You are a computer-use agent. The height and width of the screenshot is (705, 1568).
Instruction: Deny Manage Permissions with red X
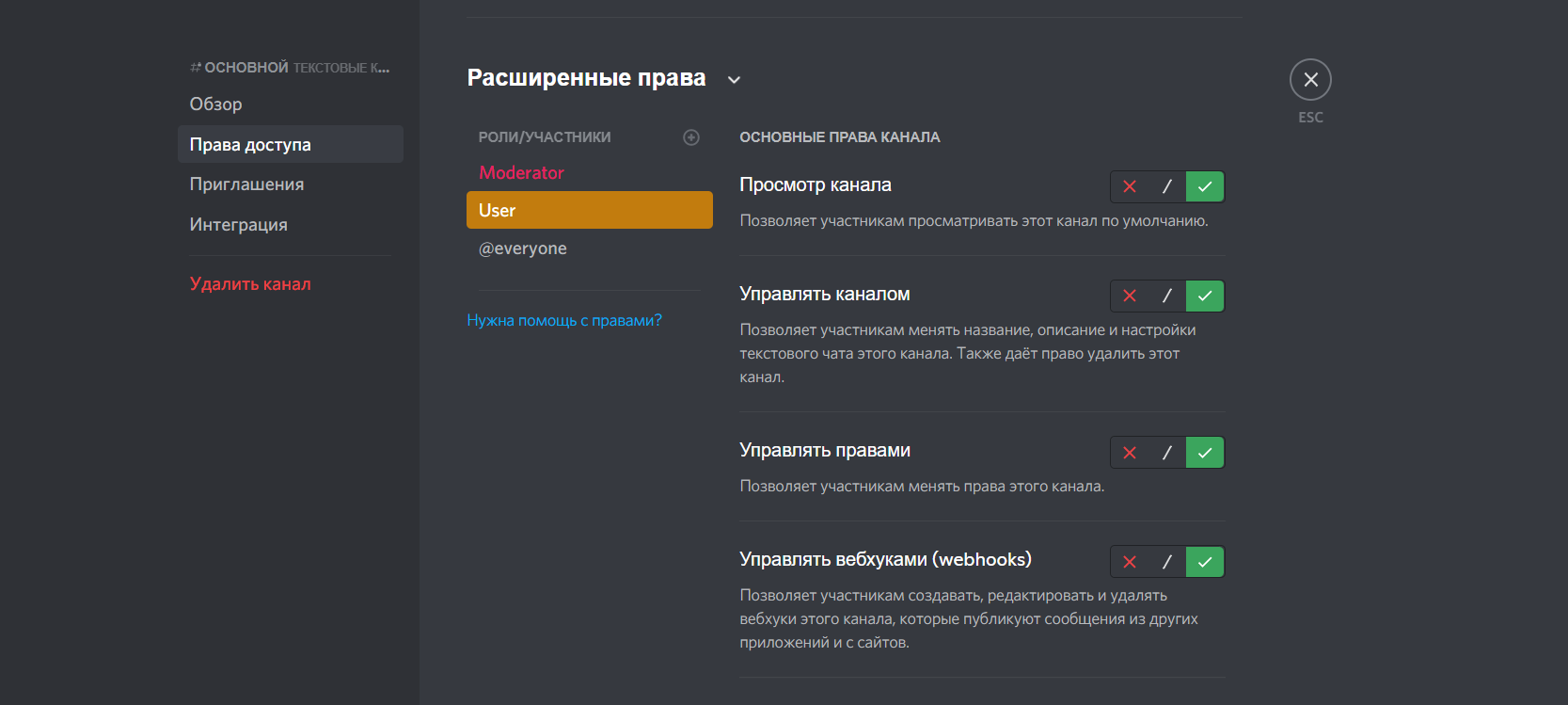tap(1130, 453)
